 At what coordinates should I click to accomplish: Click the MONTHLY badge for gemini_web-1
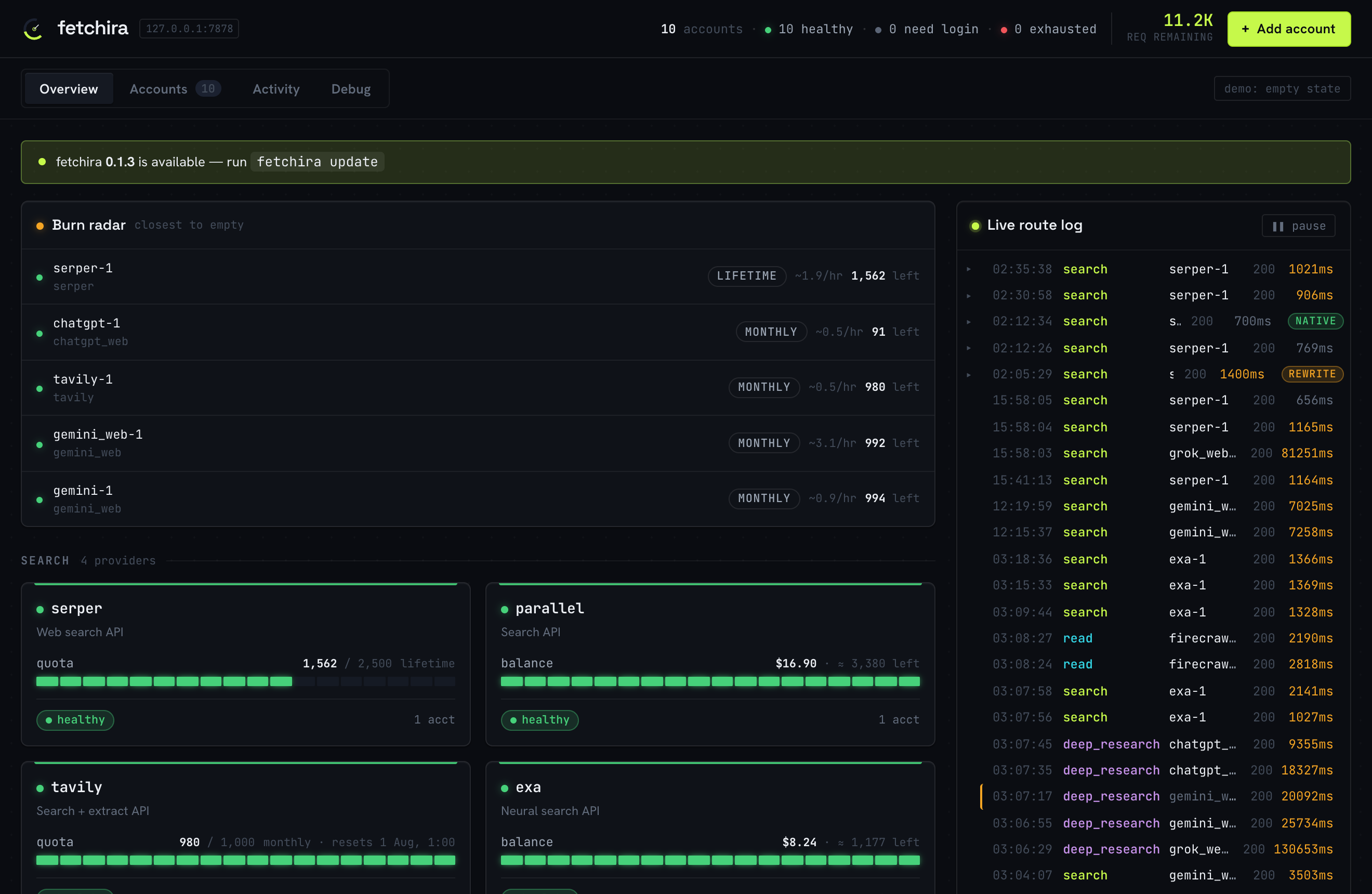764,443
